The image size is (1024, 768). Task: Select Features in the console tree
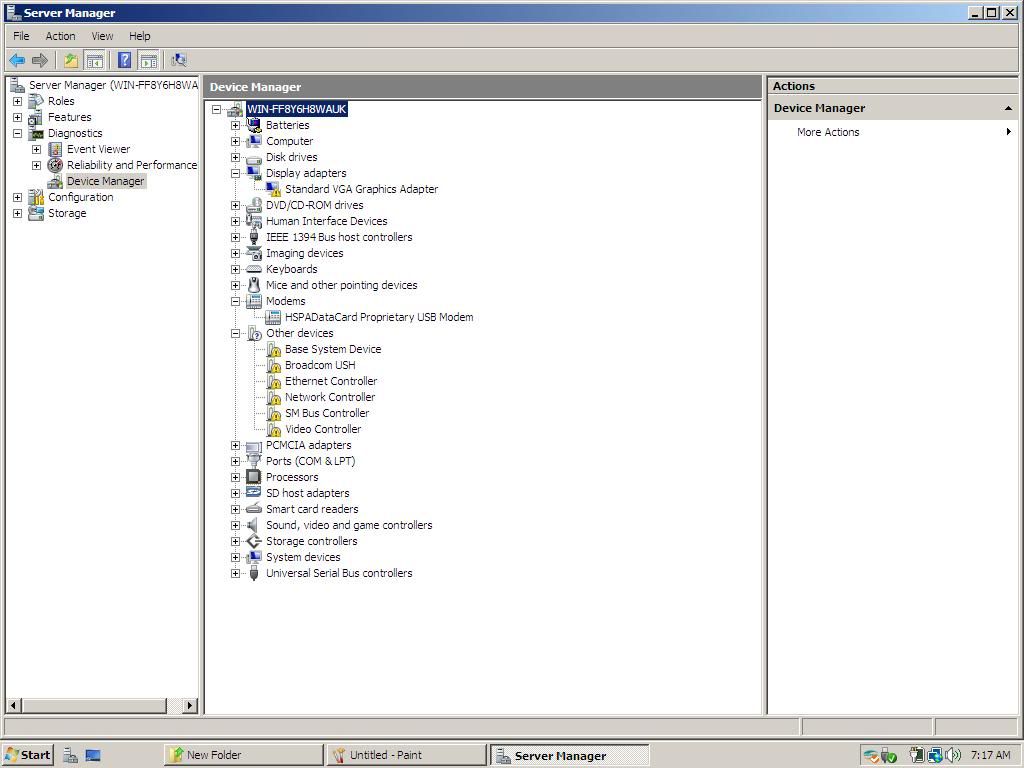(x=69, y=118)
